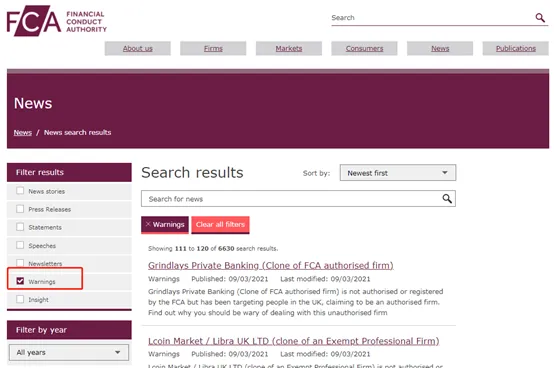Click the Clear all filters button
The width and height of the screenshot is (554, 368).
(220, 225)
